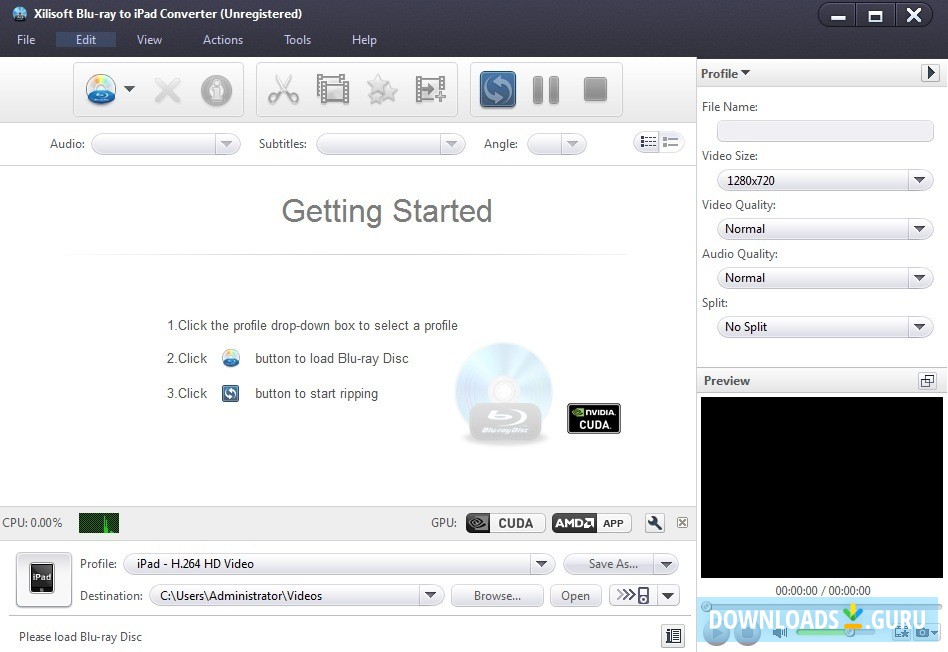Expand the Subtitles selector
Screen dimensions: 948x652
coord(450,144)
